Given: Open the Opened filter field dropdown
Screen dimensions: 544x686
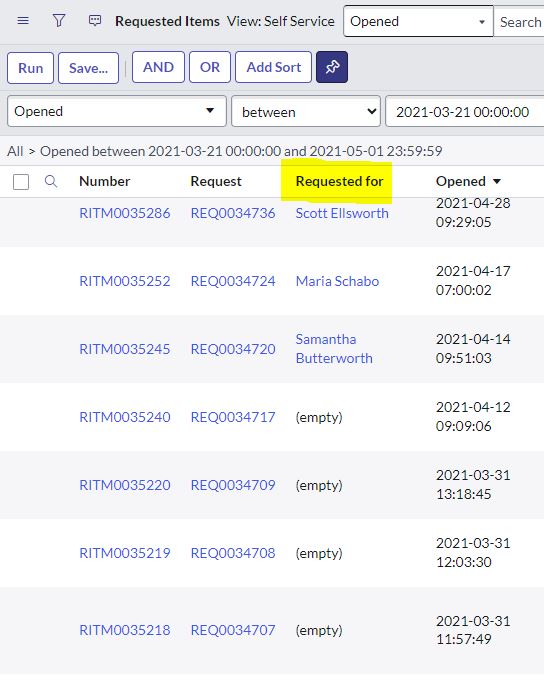Looking at the screenshot, I should 116,112.
